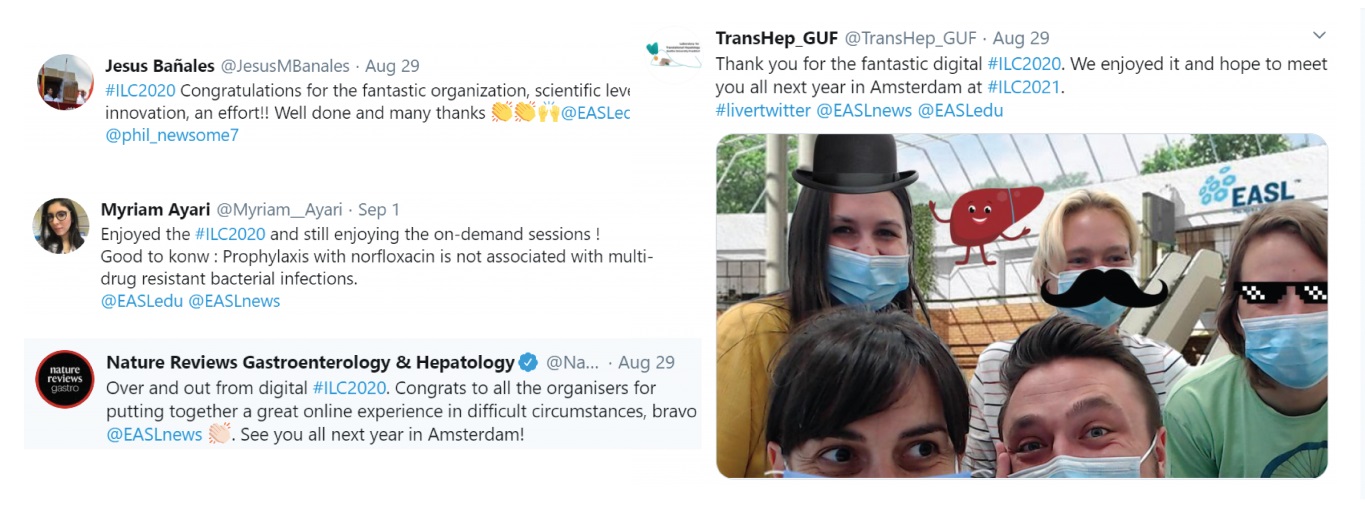Image resolution: width=1365 pixels, height=506 pixels.
Task: Click #ILC2020 in Jesus Bañales tweet
Action: [x=140, y=90]
